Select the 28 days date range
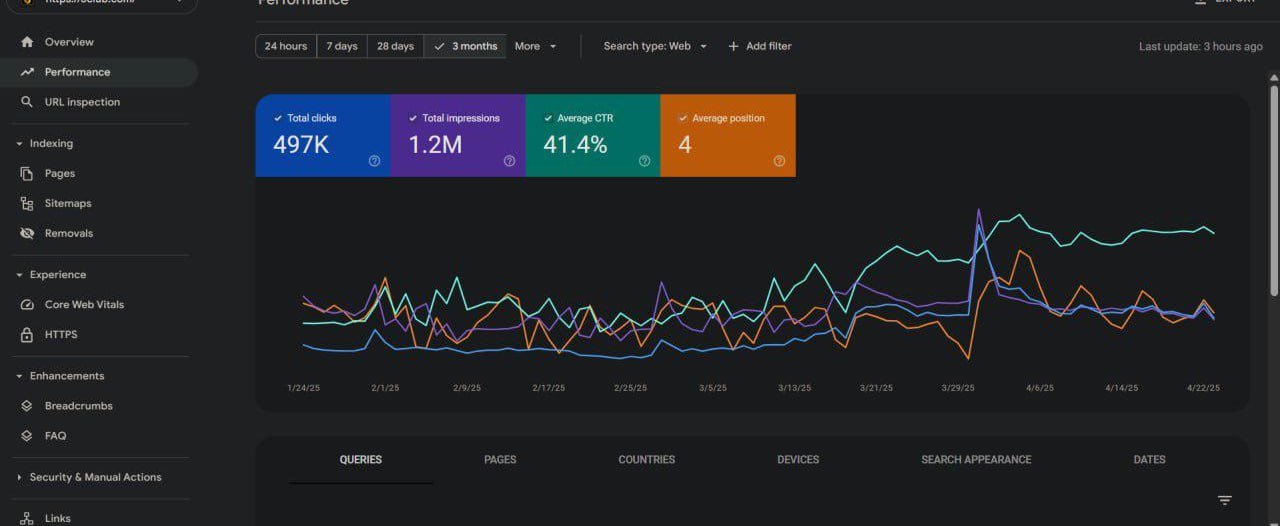 (x=395, y=46)
